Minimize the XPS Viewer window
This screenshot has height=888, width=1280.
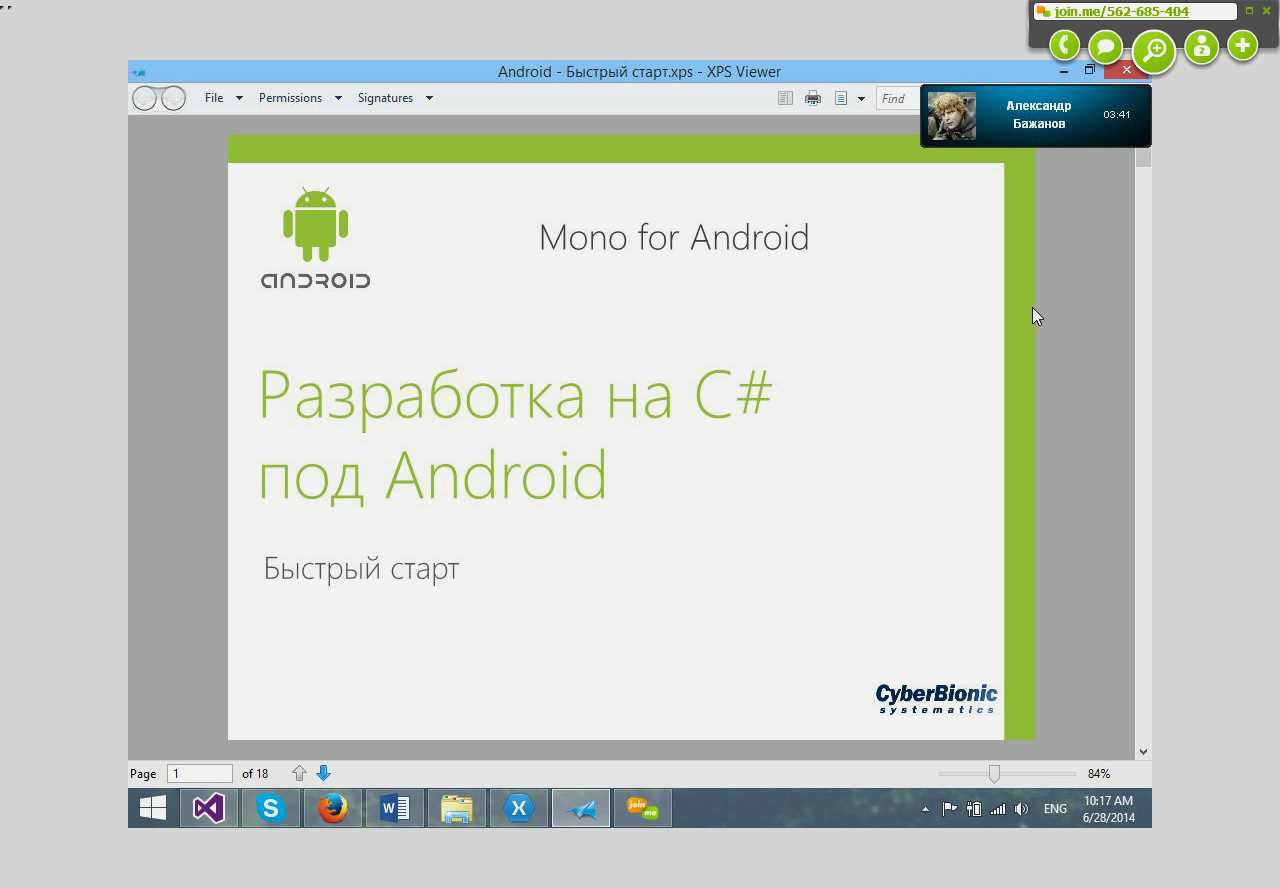point(1063,71)
